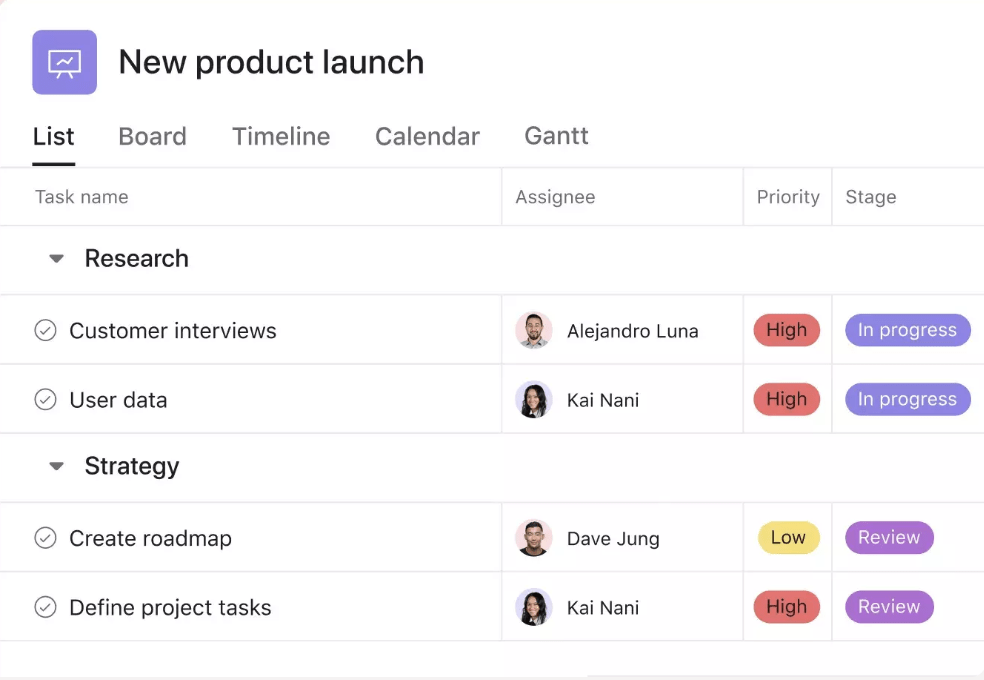Open the Timeline view tab
Screen dimensions: 984x680
pyautogui.click(x=281, y=136)
